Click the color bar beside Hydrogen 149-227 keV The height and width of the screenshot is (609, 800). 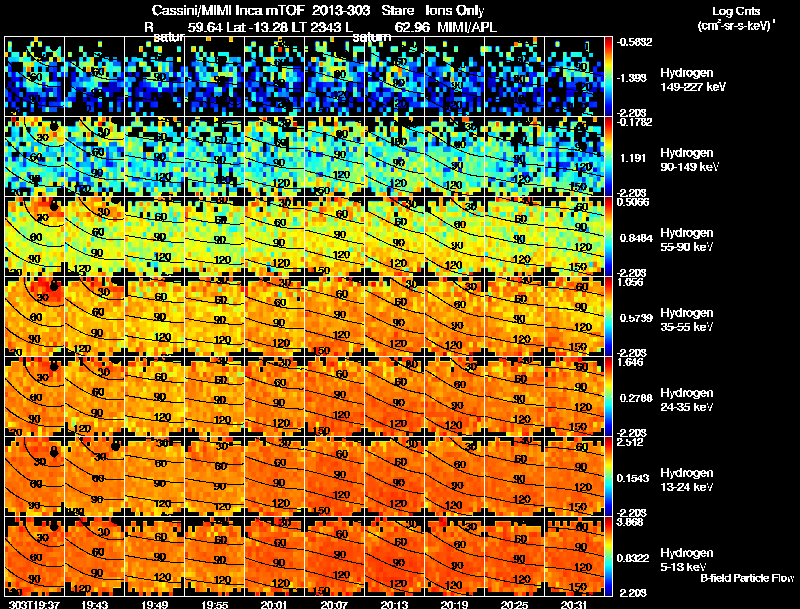(608, 76)
